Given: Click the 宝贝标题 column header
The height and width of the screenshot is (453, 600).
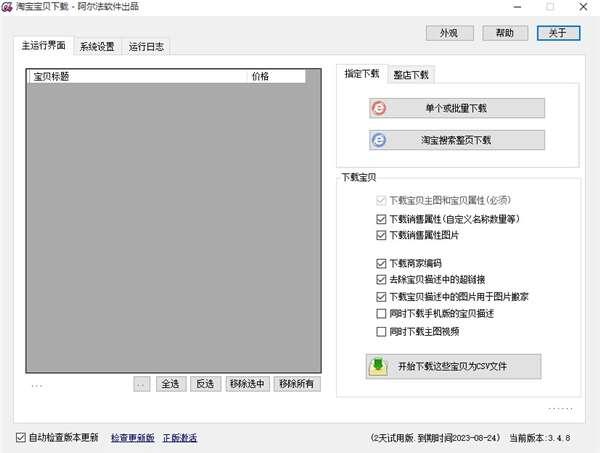Looking at the screenshot, I should [138, 77].
